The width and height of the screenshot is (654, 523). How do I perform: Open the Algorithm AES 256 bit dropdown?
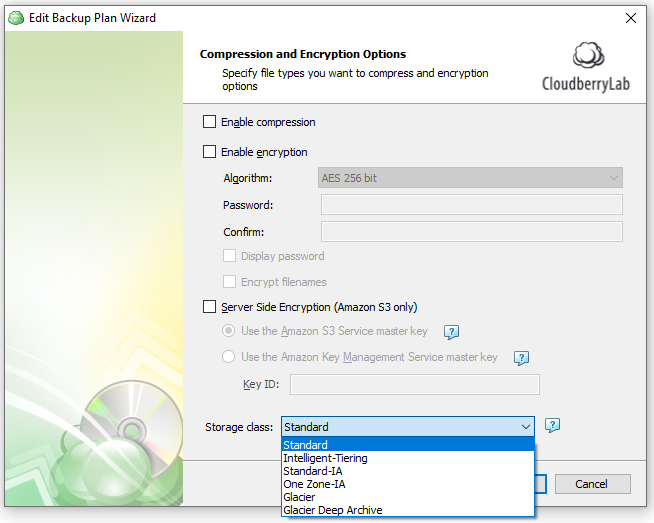pos(470,178)
